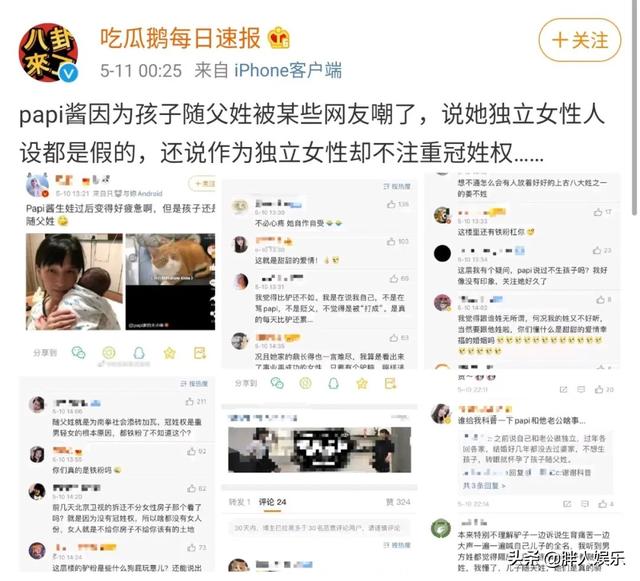Switch to the 转发 1 tab
Image resolution: width=640 pixels, height=581 pixels.
[x=240, y=502]
